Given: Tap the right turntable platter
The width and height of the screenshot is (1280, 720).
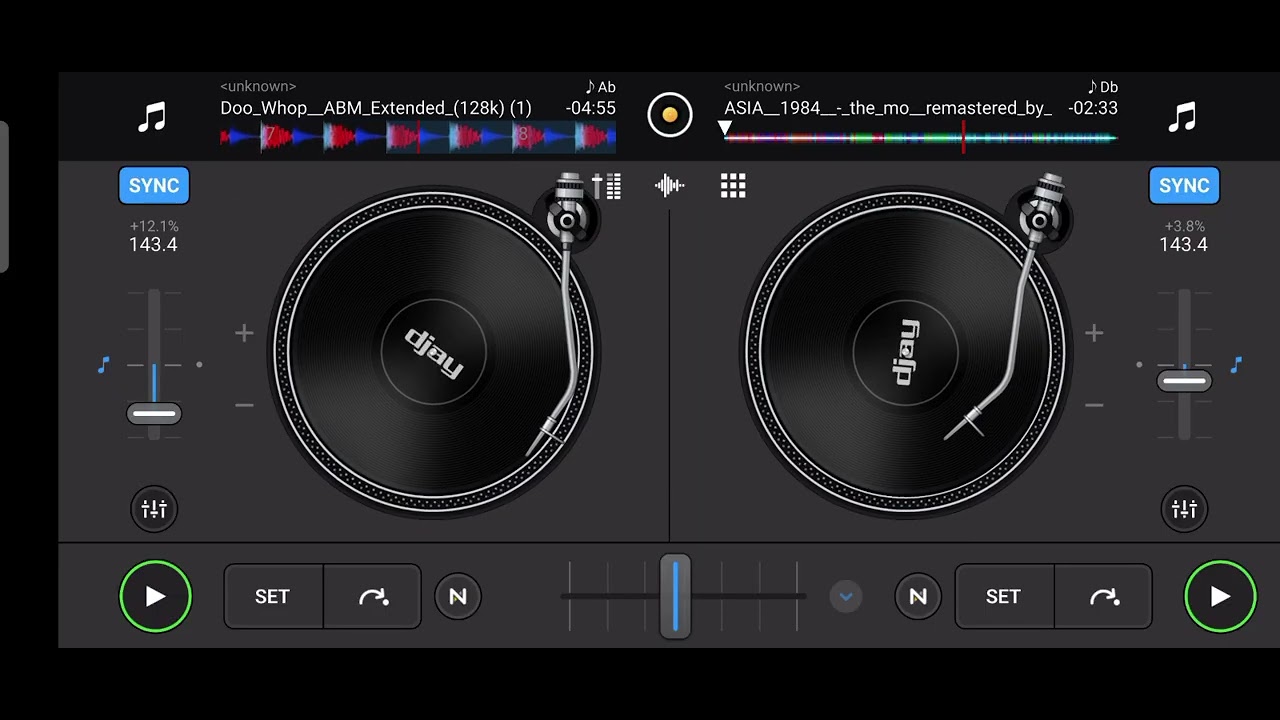Looking at the screenshot, I should pyautogui.click(x=905, y=352).
